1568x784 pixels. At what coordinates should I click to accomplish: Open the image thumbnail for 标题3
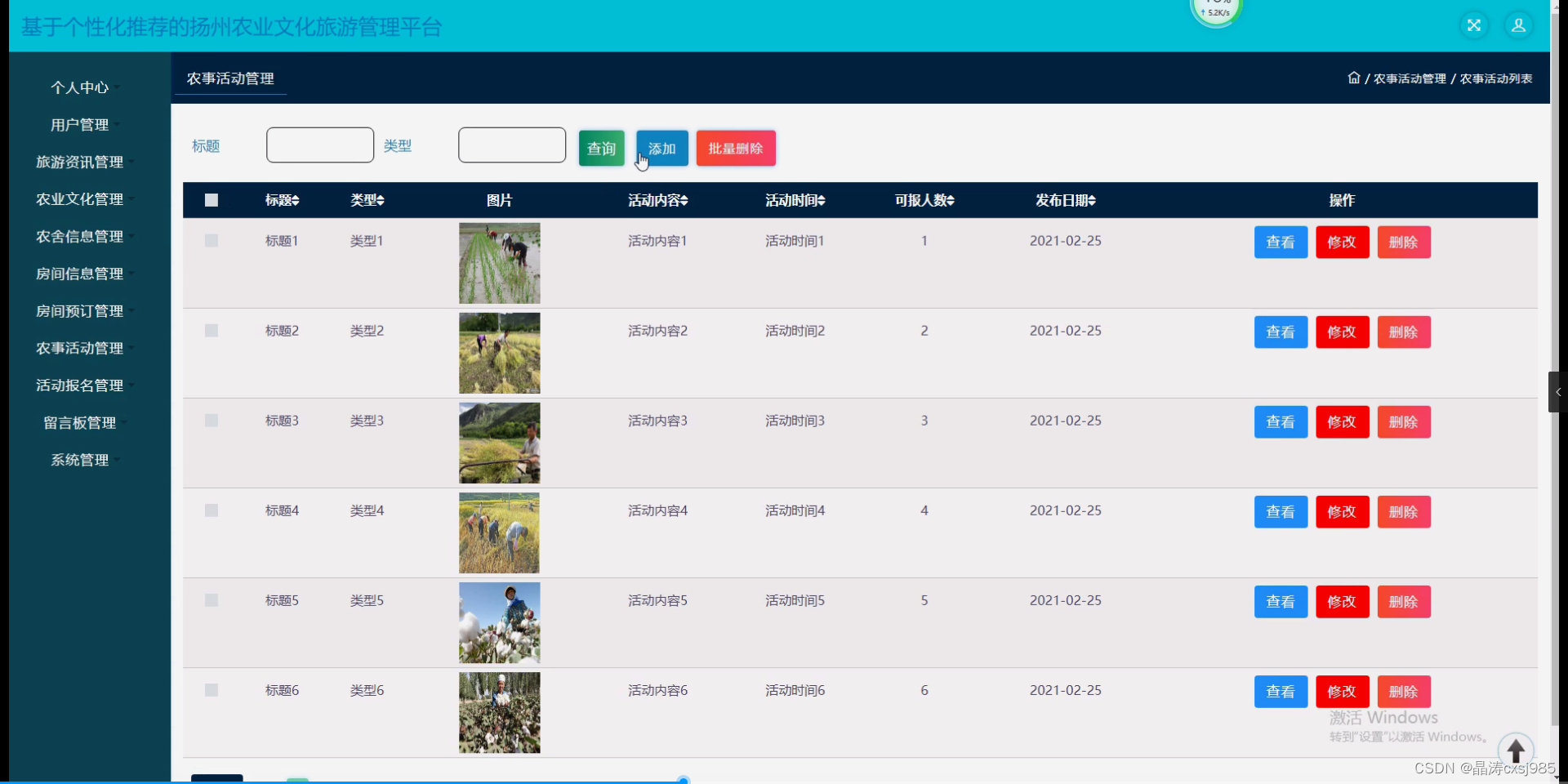click(499, 443)
